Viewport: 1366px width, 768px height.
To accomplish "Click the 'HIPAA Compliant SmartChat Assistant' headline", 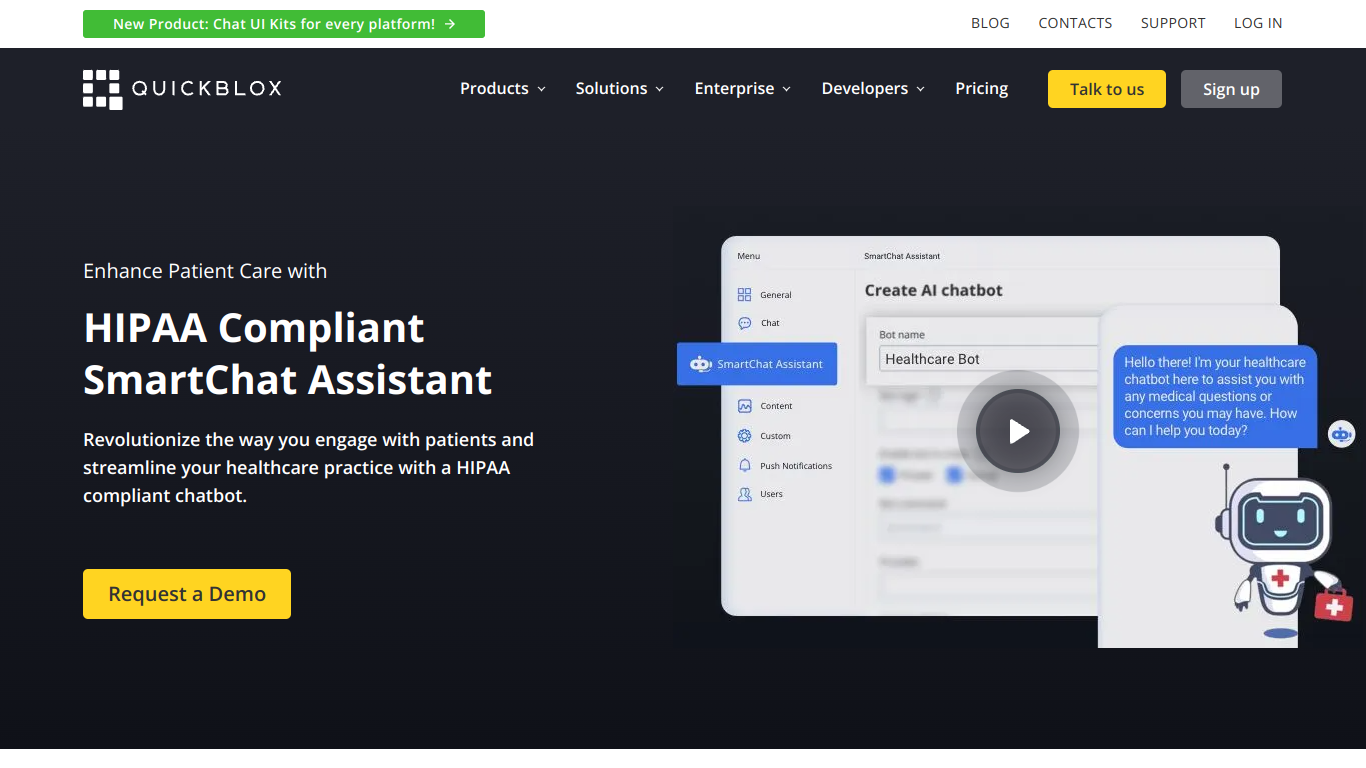I will [288, 354].
